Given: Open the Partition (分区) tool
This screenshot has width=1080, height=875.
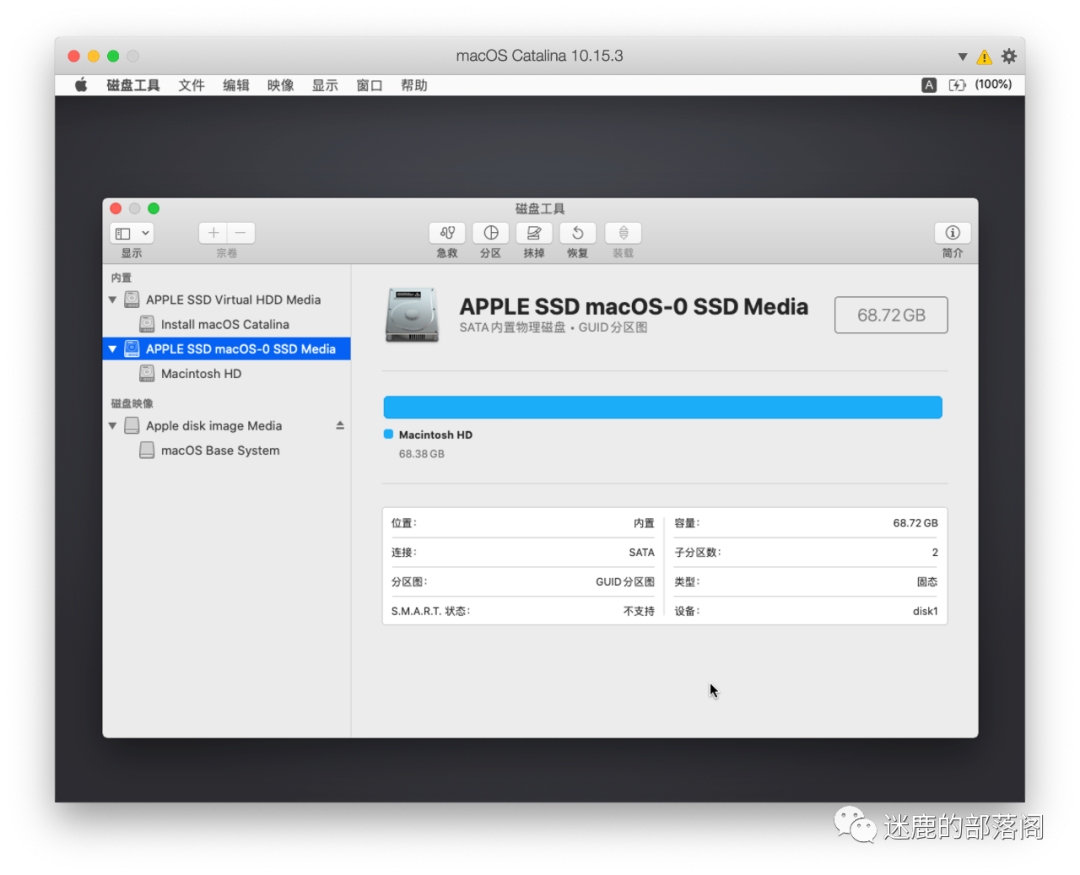Looking at the screenshot, I should tap(490, 233).
